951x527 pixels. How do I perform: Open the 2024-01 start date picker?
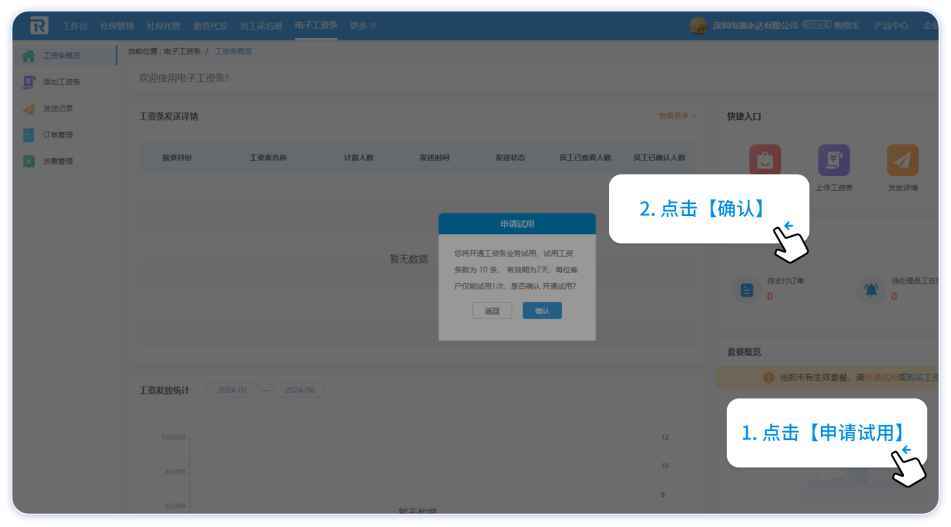coord(232,390)
